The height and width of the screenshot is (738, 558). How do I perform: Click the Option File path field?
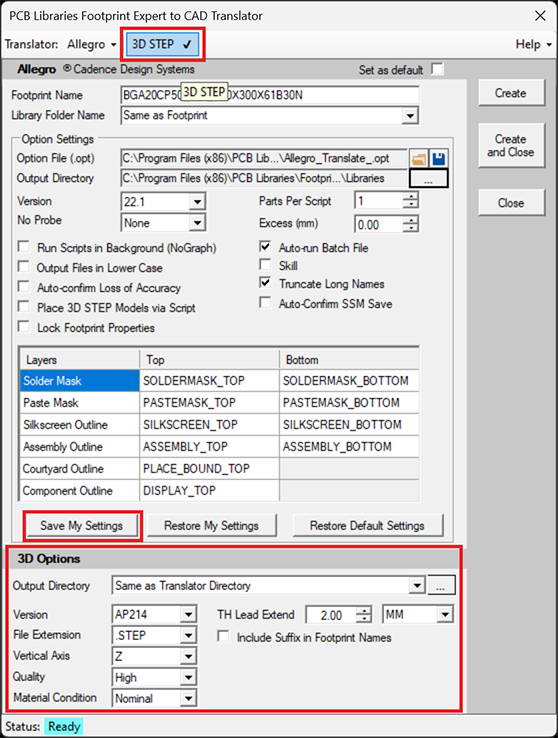(x=264, y=159)
